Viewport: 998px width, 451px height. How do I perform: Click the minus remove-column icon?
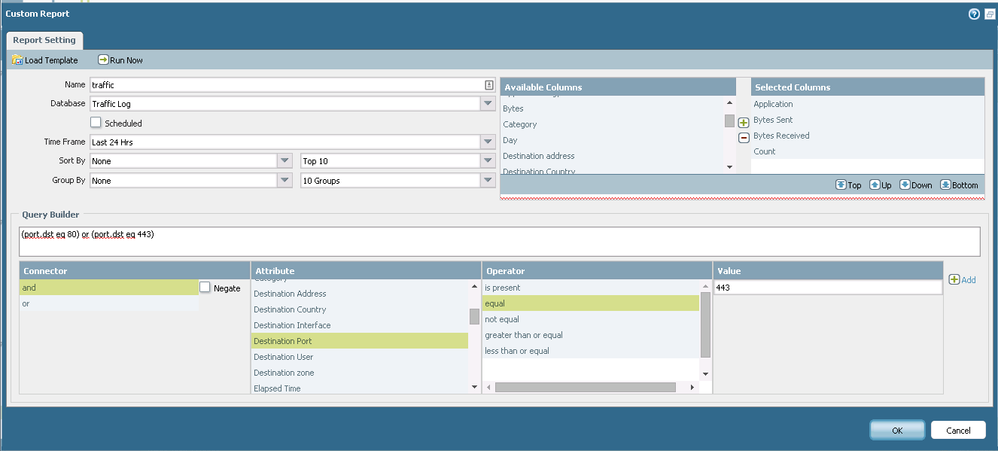743,138
